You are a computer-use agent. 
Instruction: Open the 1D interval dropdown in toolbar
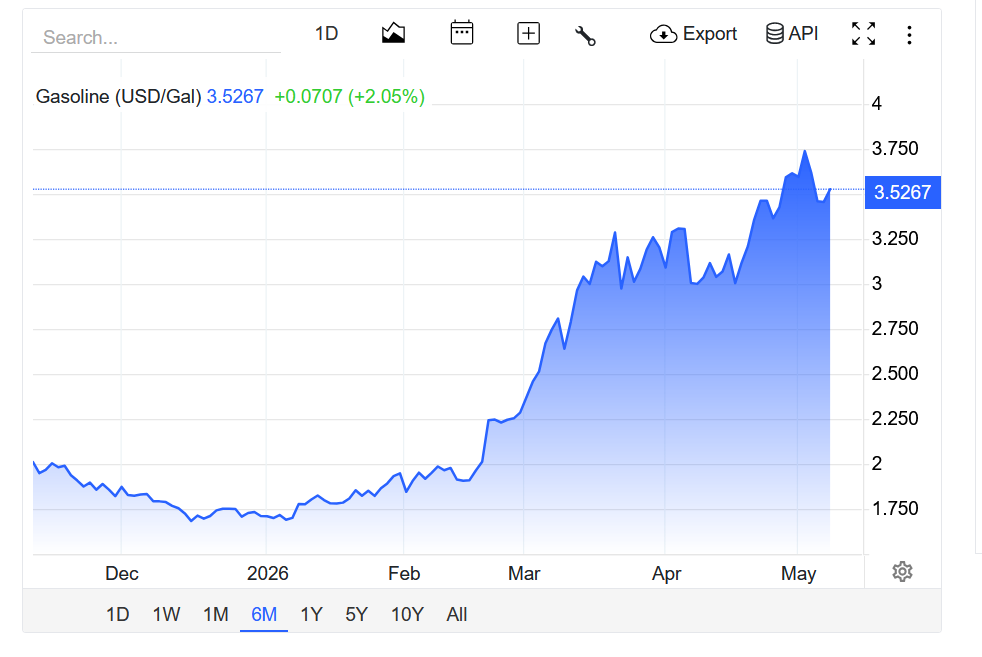coord(326,33)
